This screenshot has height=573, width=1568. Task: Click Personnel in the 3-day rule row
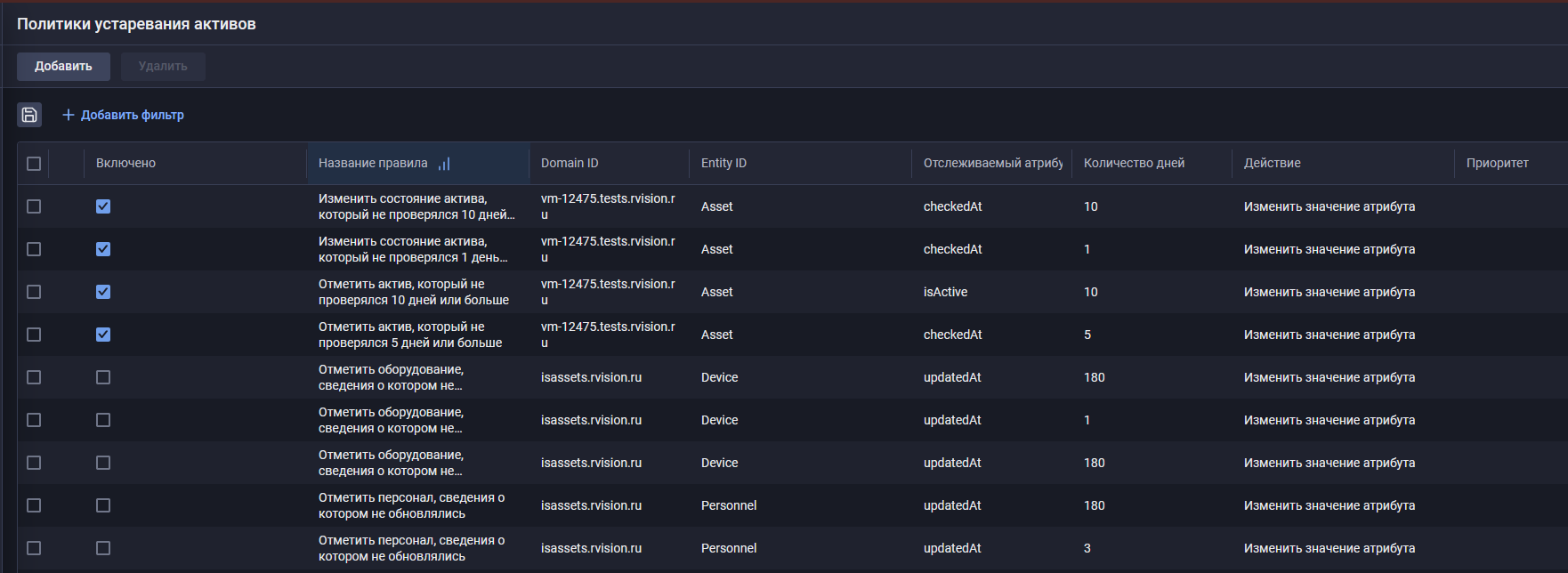729,548
